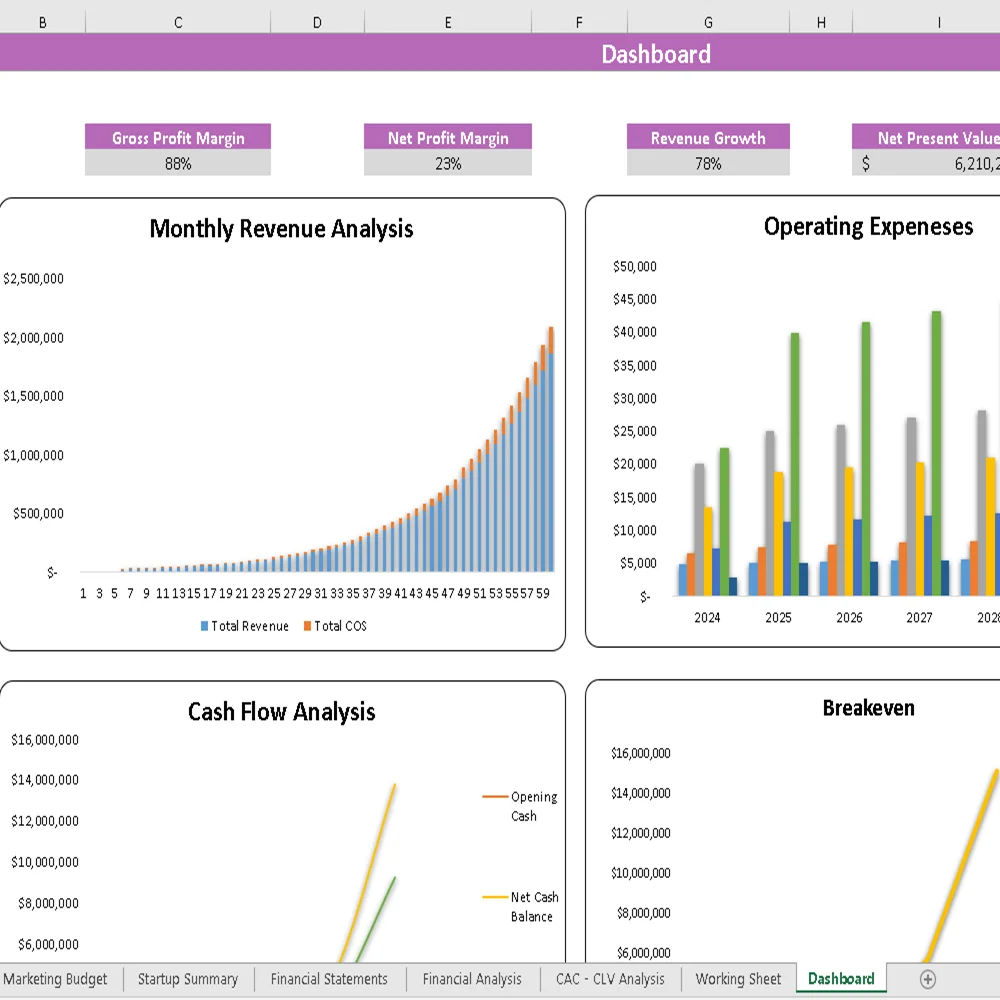Select column G header
The image size is (1000, 1000).
(x=707, y=21)
